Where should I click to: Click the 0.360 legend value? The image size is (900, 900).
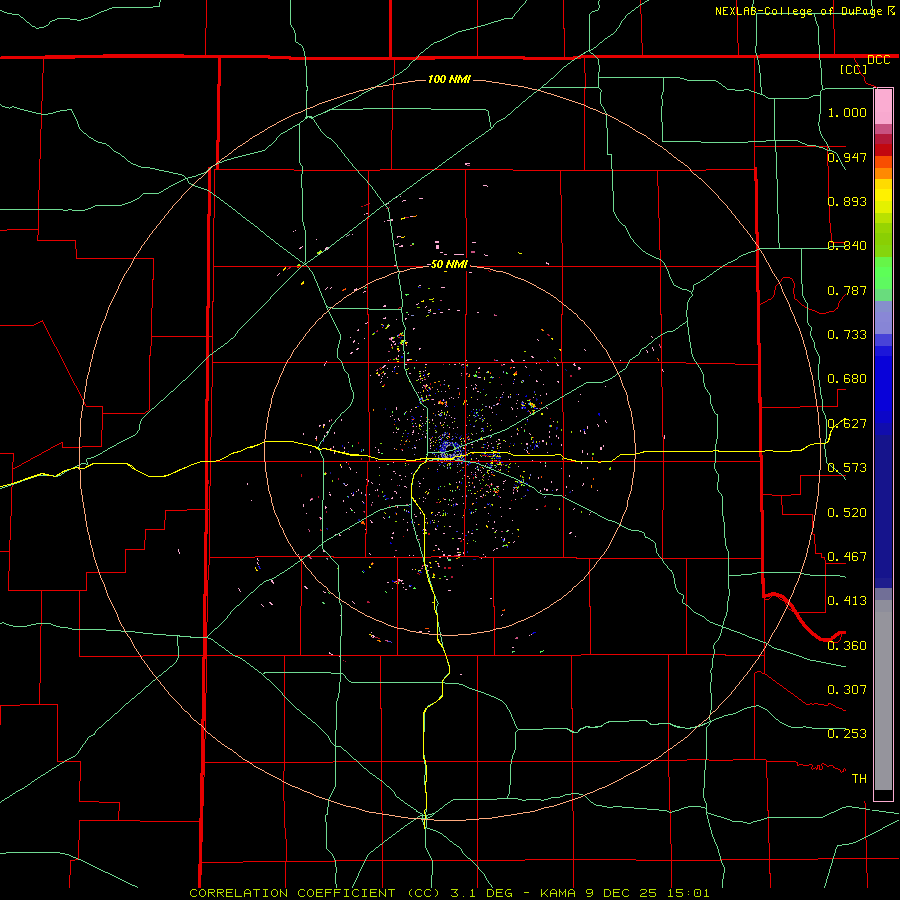click(847, 646)
